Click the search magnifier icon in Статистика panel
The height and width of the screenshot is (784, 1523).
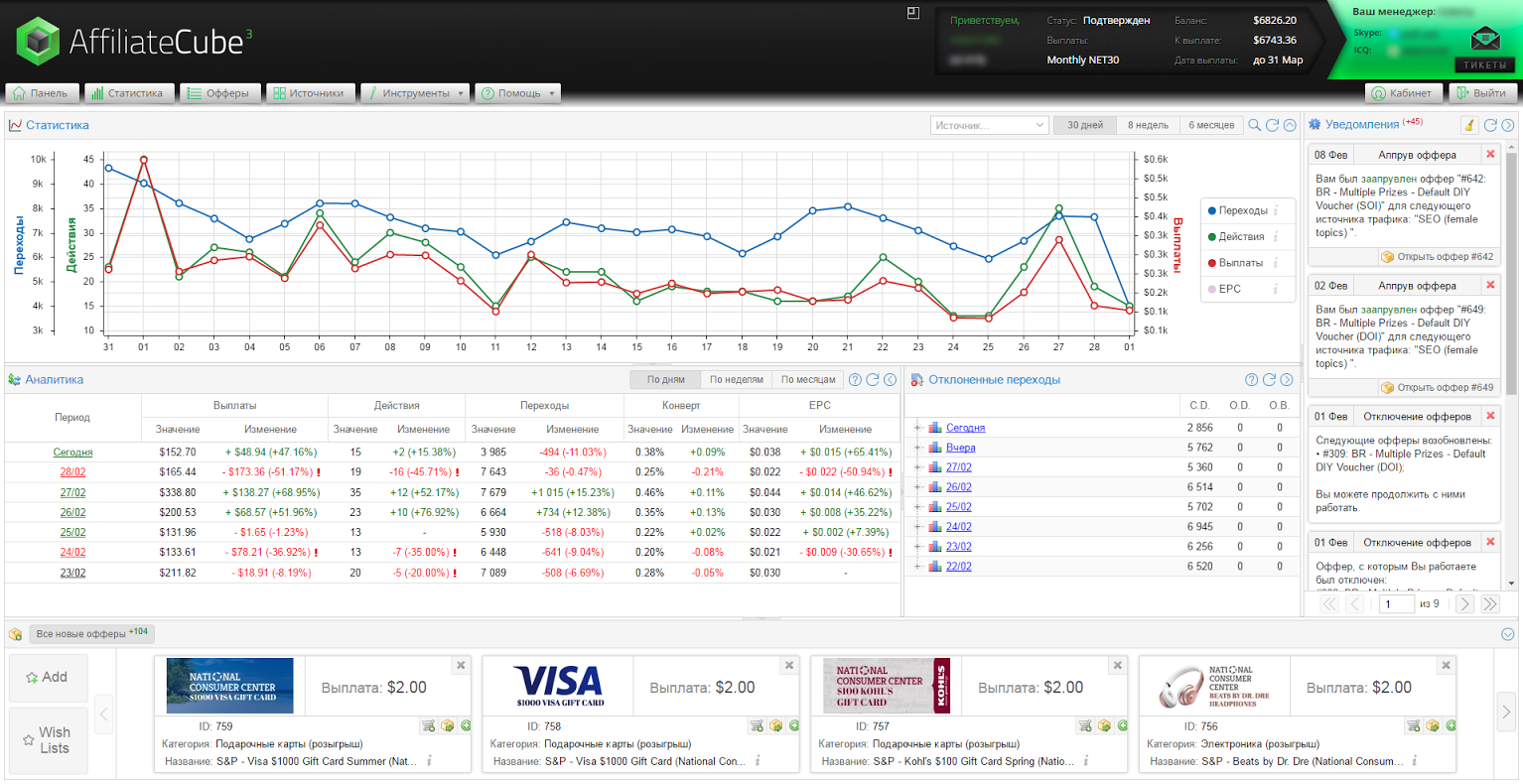1255,125
